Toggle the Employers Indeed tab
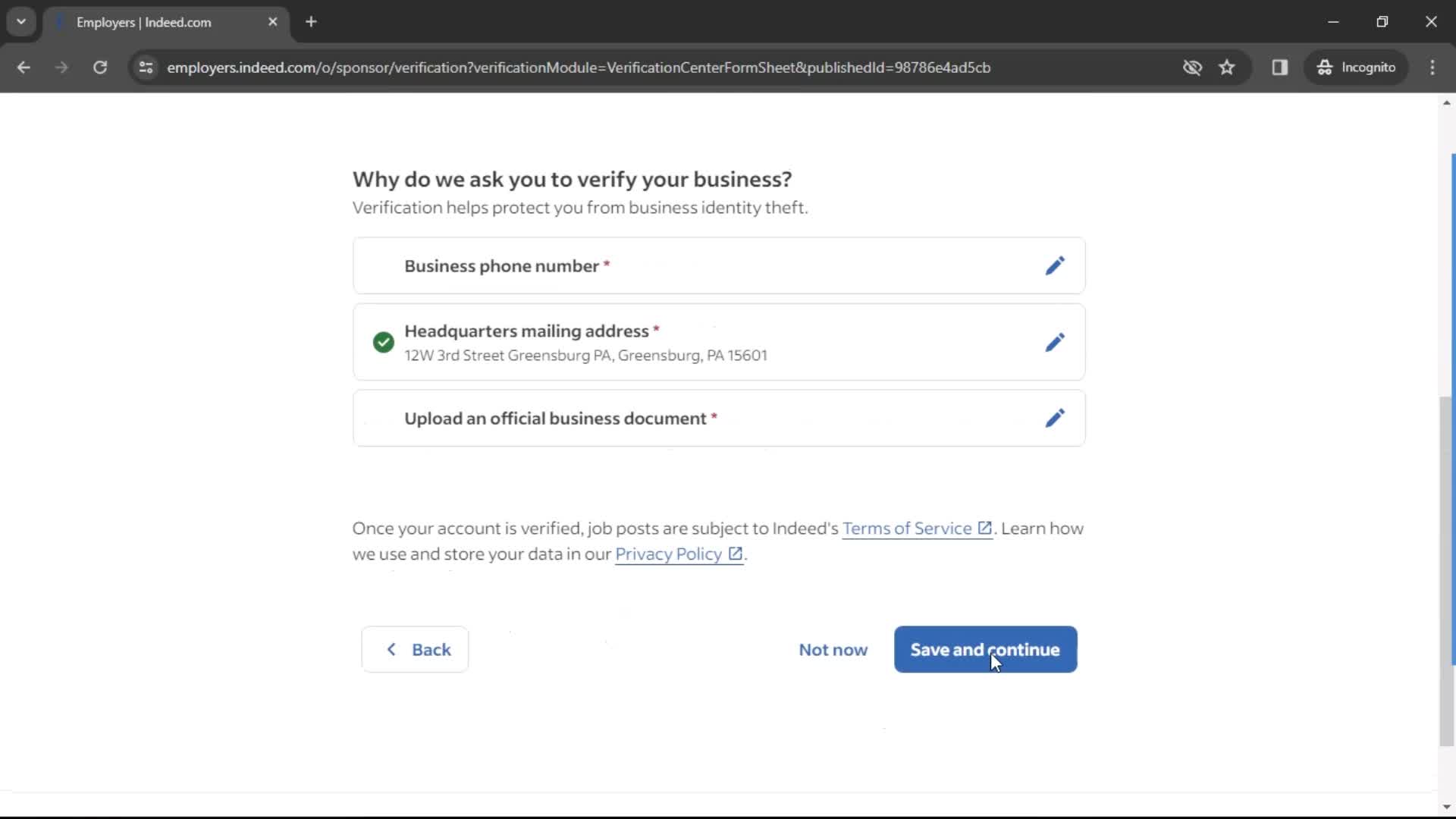 166,22
